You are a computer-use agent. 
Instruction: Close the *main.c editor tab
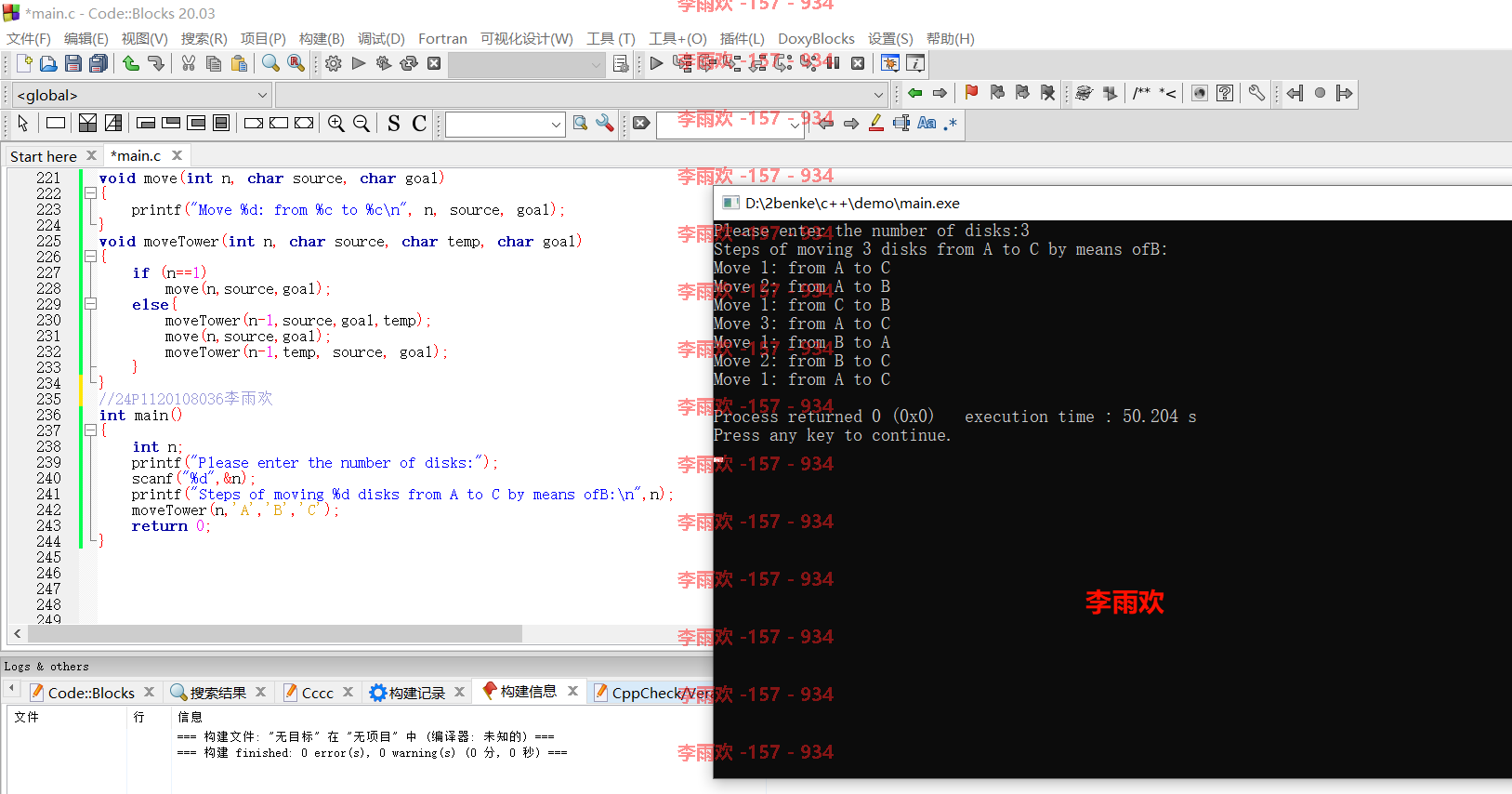177,155
